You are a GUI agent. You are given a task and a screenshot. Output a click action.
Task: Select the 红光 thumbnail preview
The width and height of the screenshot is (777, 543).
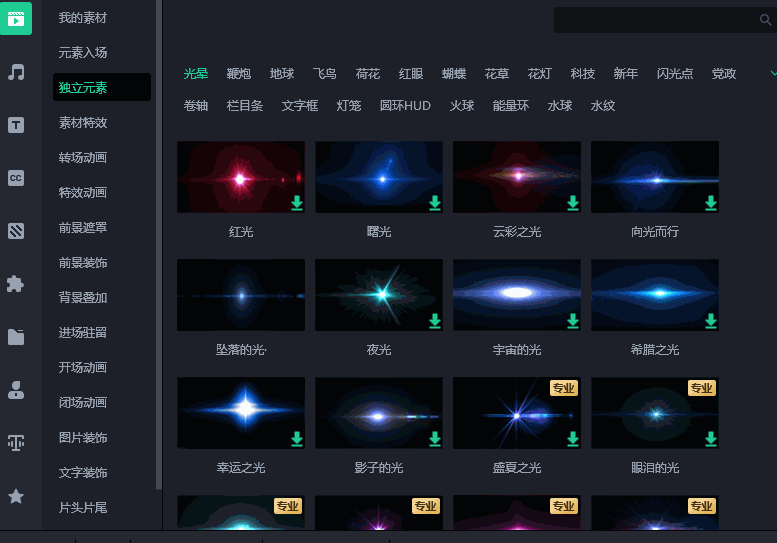(x=241, y=177)
